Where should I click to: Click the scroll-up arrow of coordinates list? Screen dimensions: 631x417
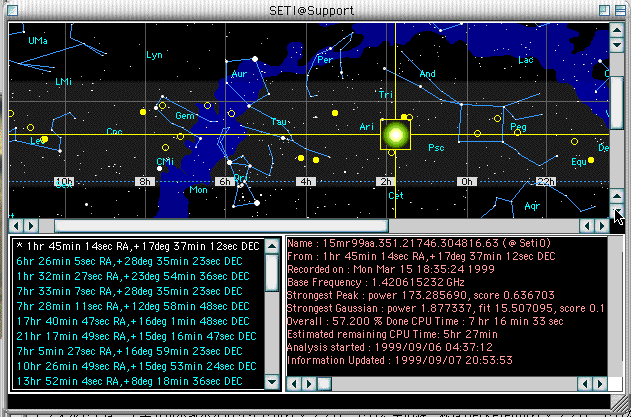[272, 244]
